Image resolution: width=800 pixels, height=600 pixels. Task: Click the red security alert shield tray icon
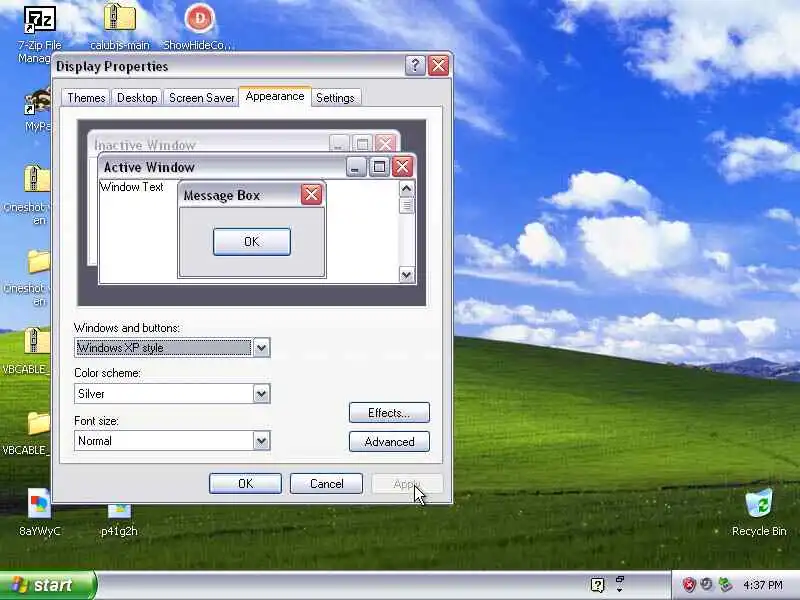pos(689,585)
